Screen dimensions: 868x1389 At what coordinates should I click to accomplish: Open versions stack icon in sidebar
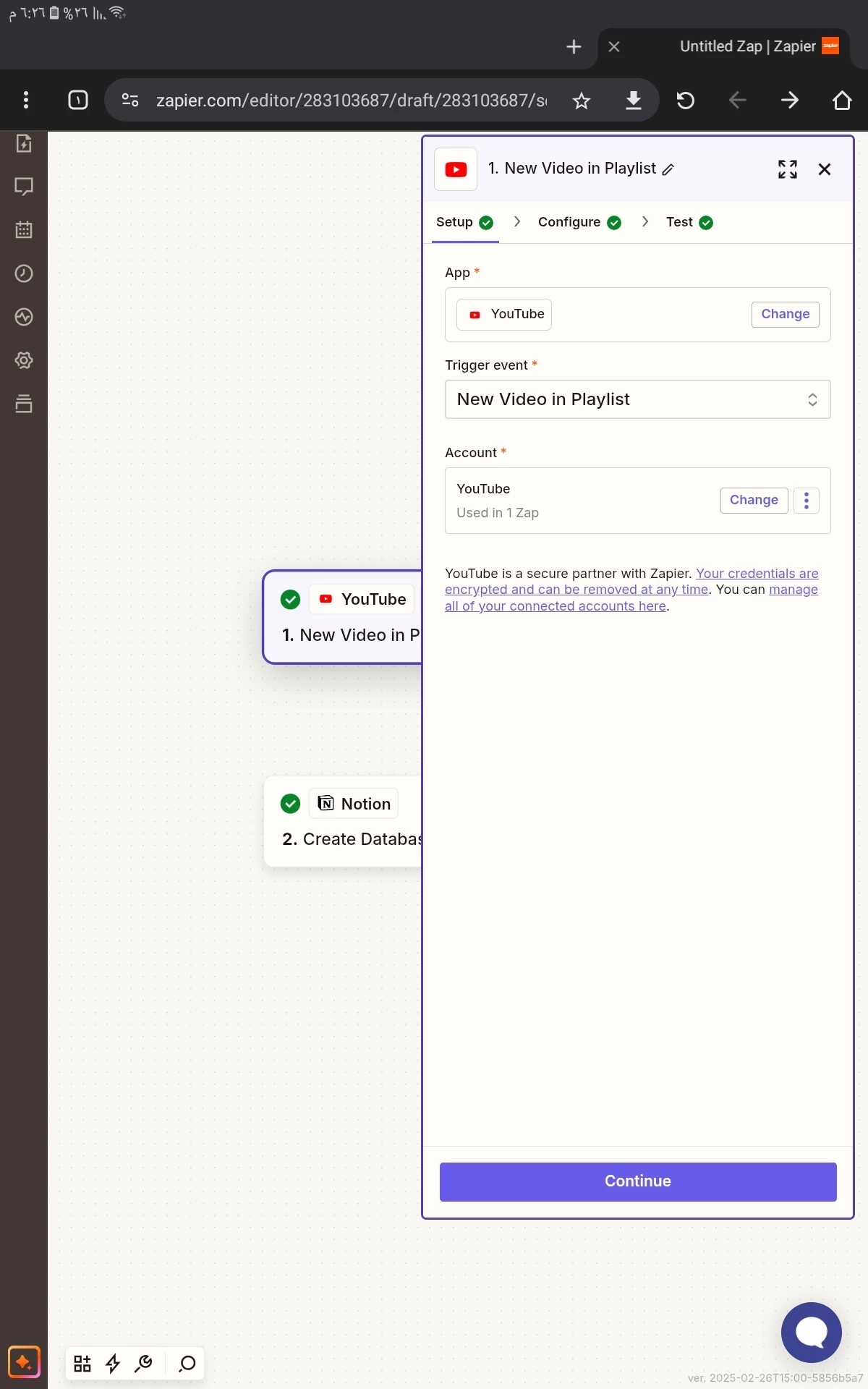click(24, 404)
